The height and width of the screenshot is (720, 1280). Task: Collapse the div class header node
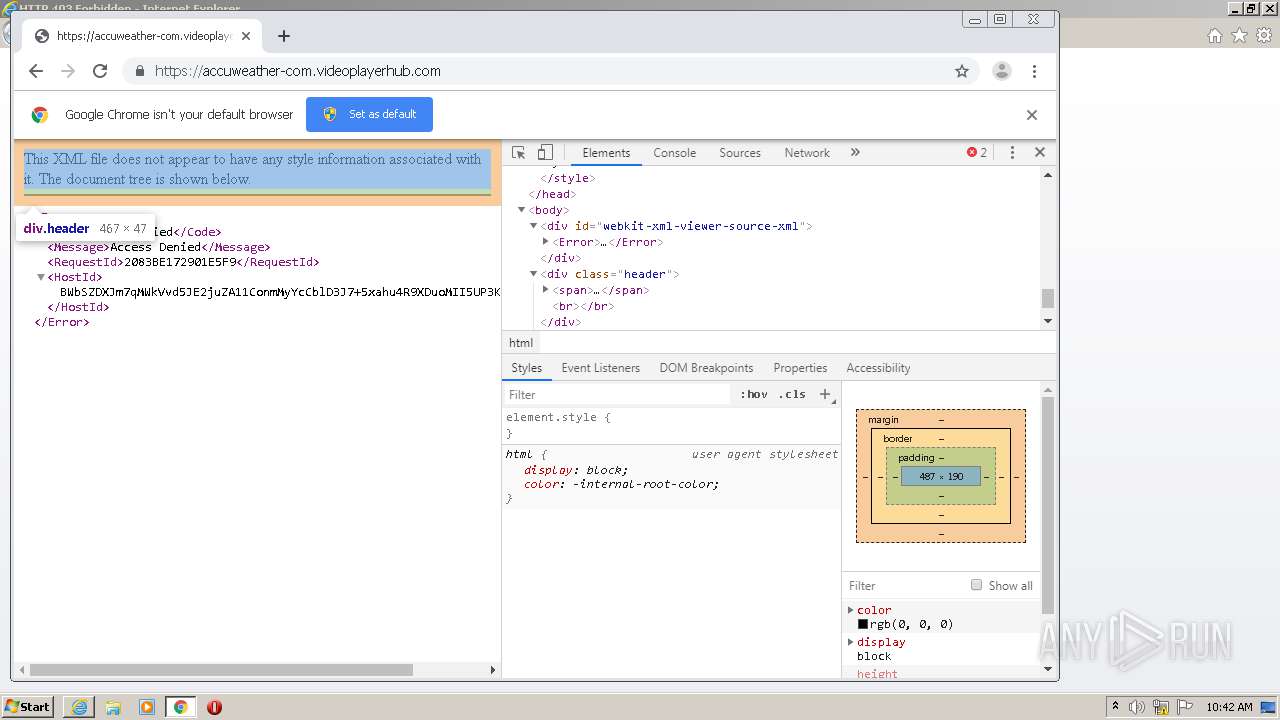point(533,274)
